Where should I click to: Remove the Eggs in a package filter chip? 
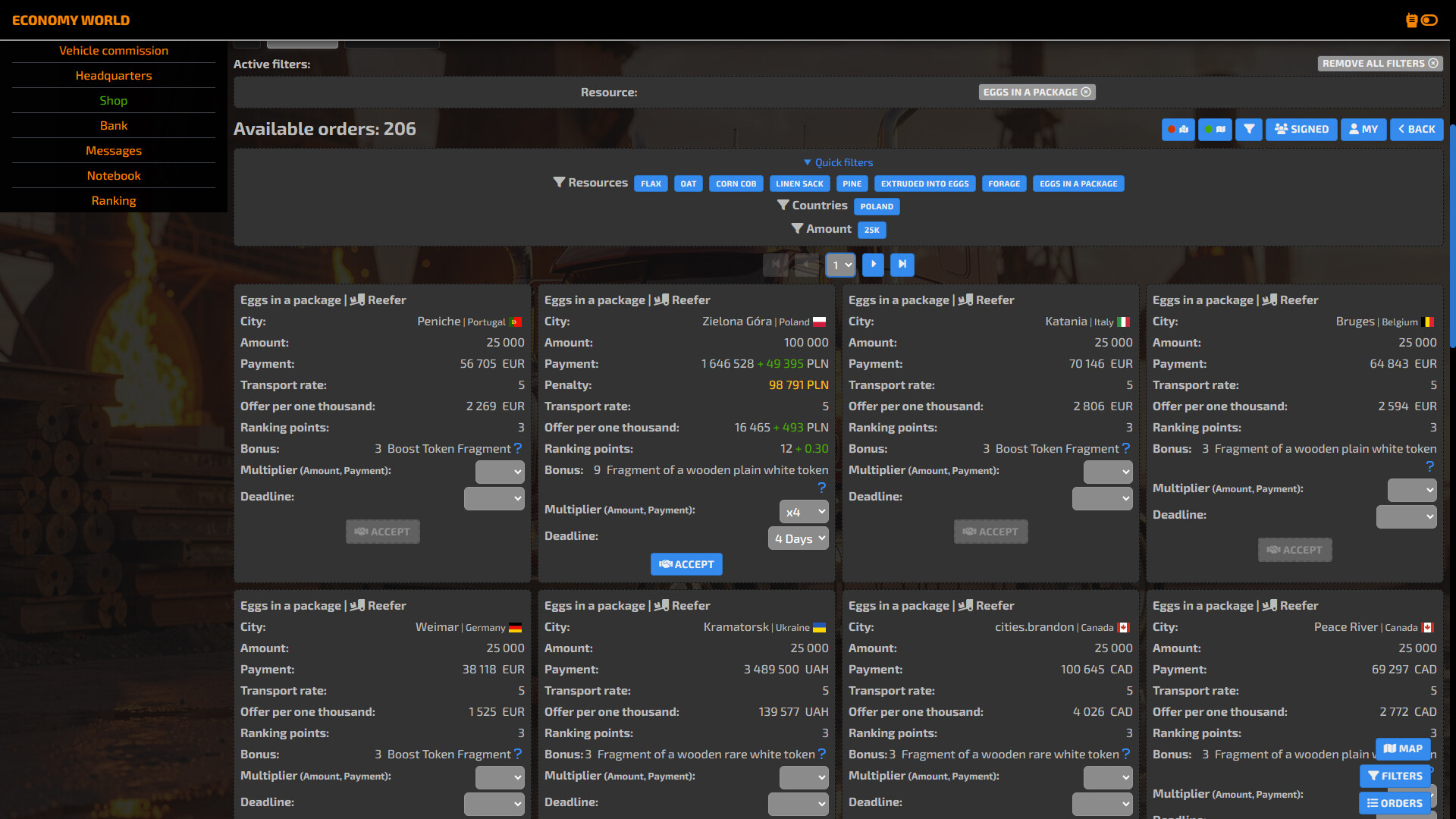[x=1086, y=93]
